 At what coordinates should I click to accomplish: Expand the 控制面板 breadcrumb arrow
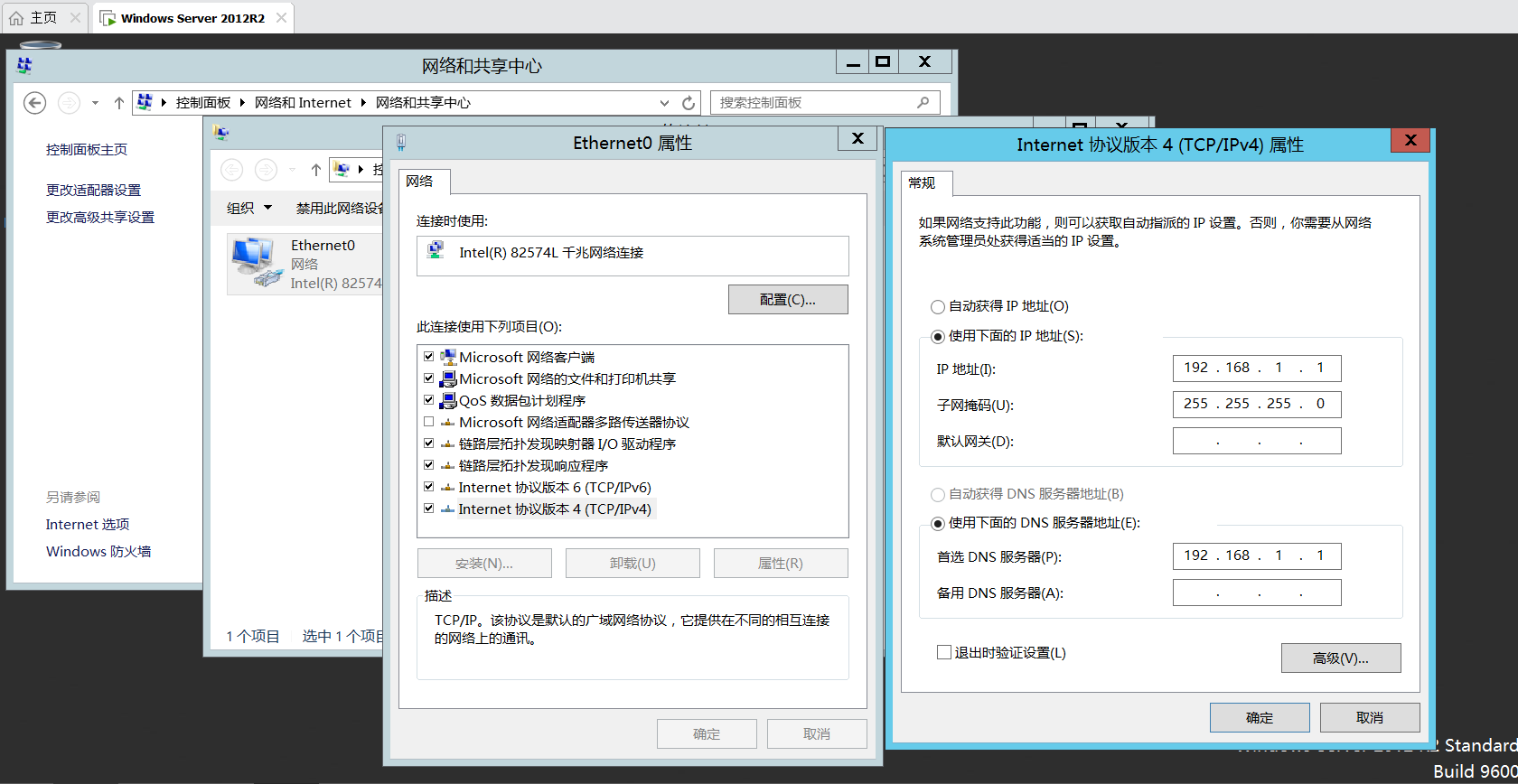242,103
